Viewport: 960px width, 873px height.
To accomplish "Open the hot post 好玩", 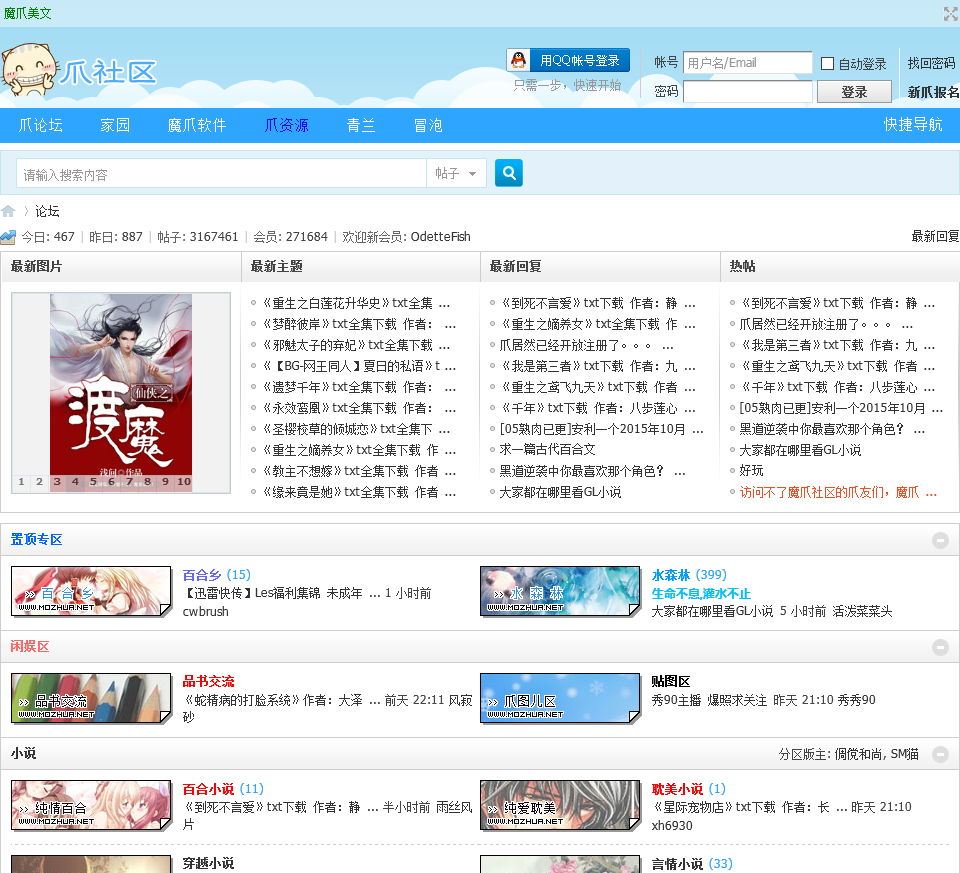I will (x=751, y=470).
